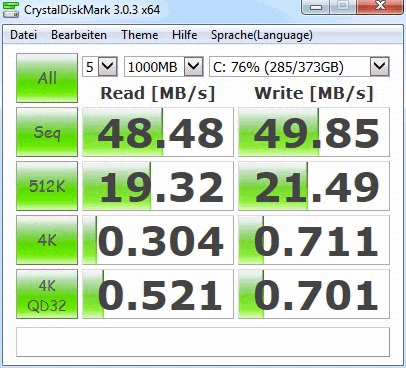Select the Seq read result 48.48
406x368 pixels.
[158, 132]
